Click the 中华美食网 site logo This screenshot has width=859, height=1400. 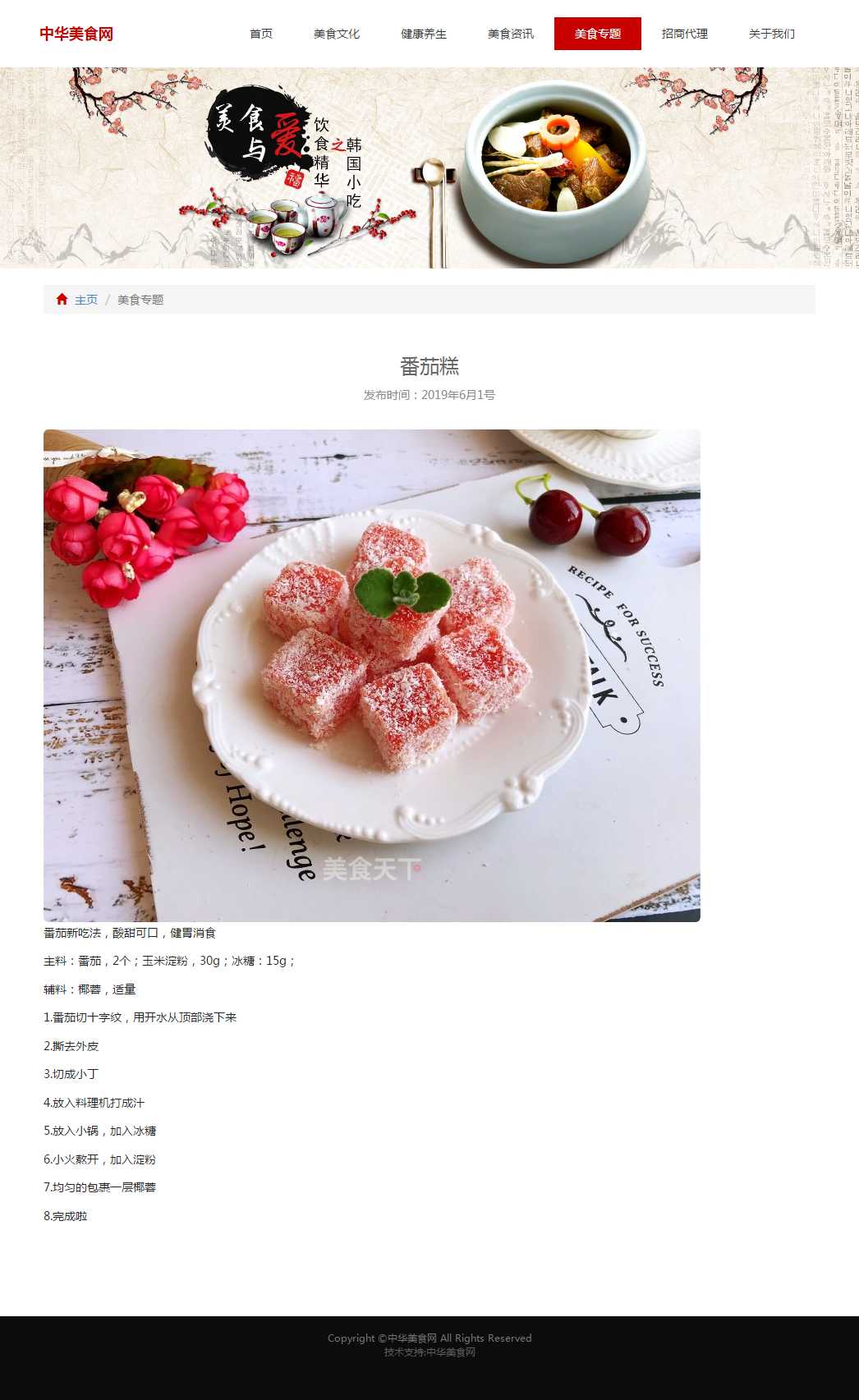76,34
